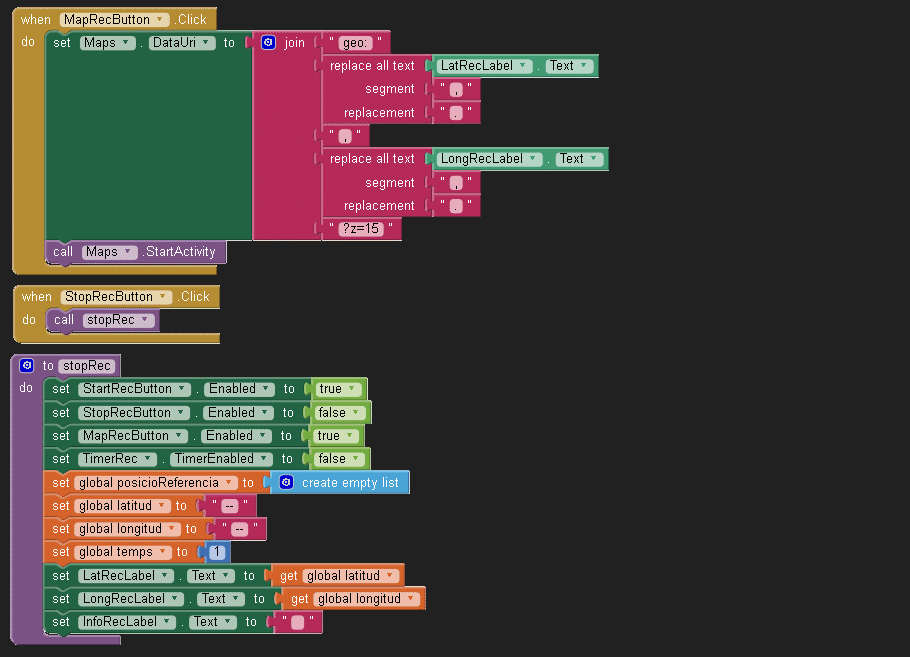
Task: Open the global posicioReferencia variable dropdown
Action: click(230, 483)
